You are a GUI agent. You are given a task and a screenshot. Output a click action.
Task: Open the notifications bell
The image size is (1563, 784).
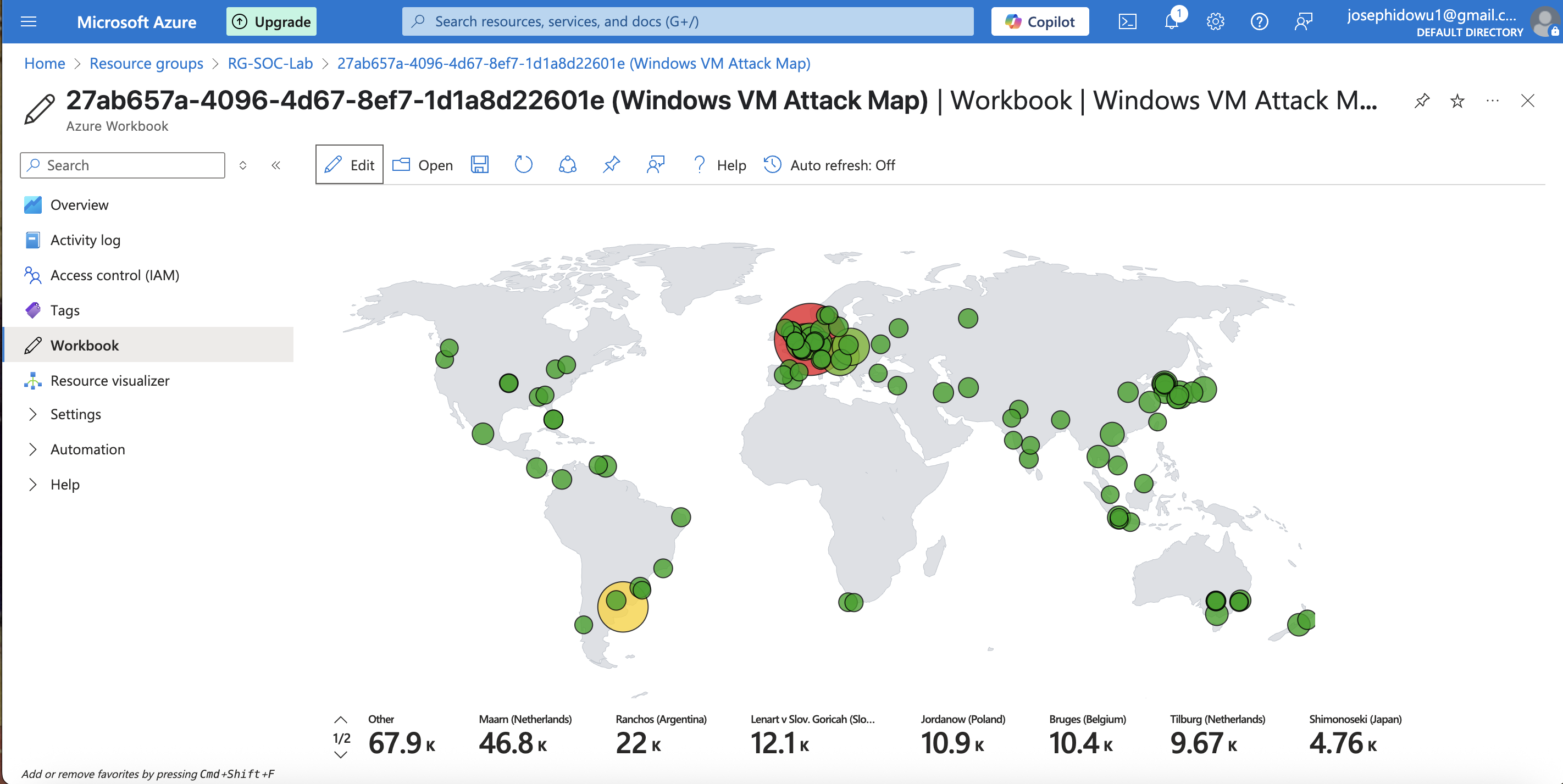(1171, 22)
